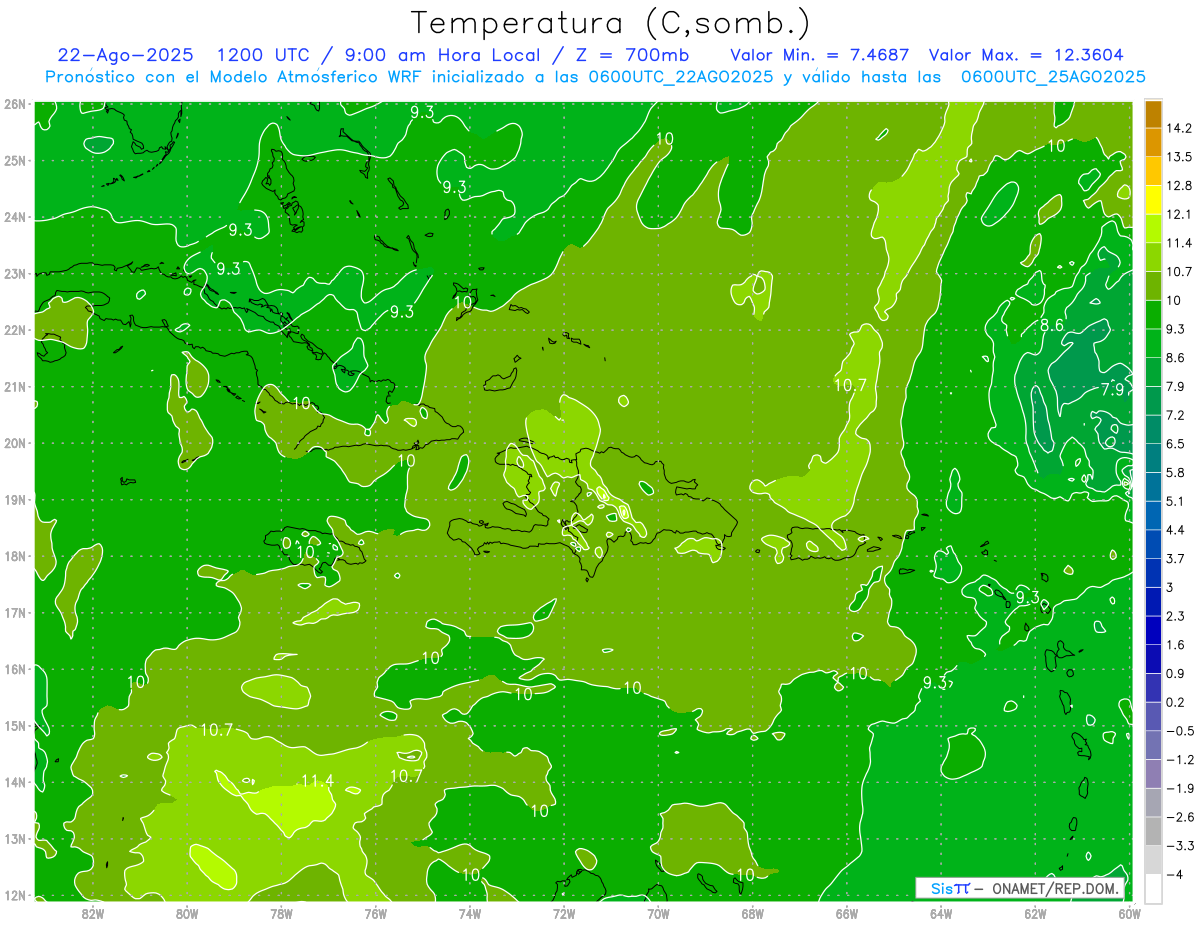The height and width of the screenshot is (927, 1200).
Task: Click the 21N latitude axis label
Action: [15, 387]
